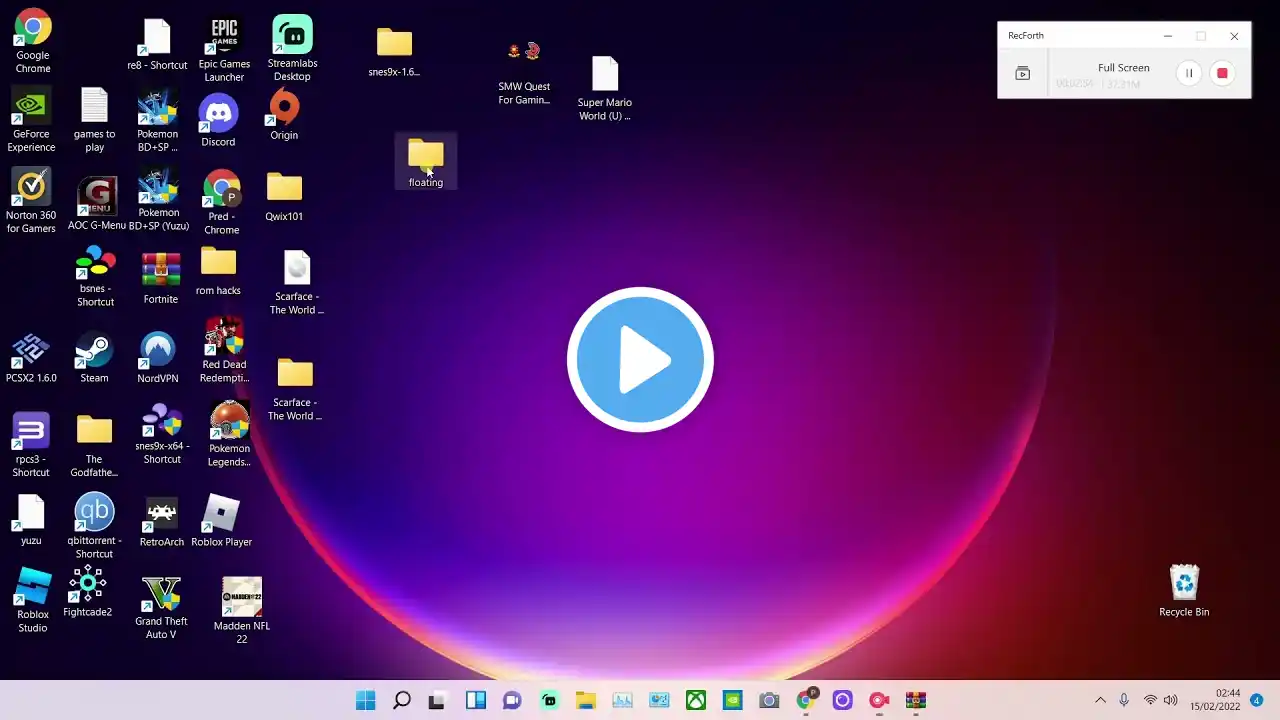The image size is (1280, 720).
Task: Click the 'Full Screen' label in RecForth
Action: (x=1124, y=68)
